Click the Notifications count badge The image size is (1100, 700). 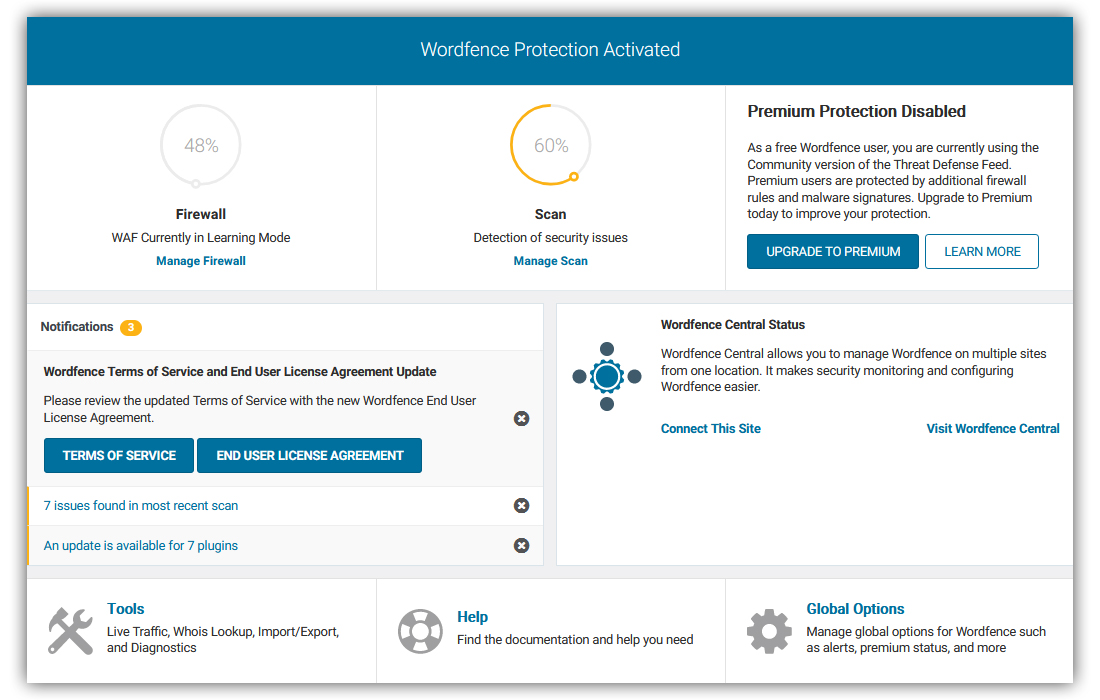[130, 328]
